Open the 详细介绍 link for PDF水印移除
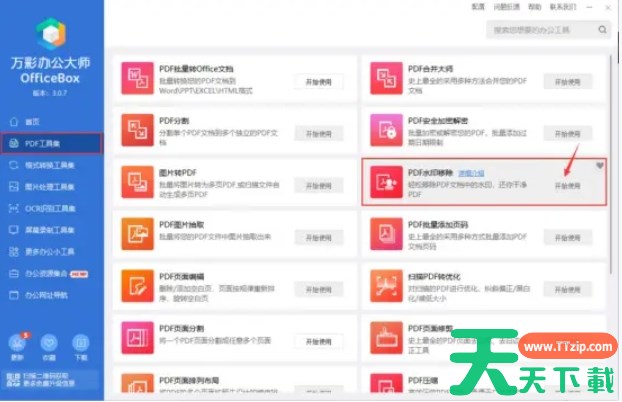 pos(471,173)
